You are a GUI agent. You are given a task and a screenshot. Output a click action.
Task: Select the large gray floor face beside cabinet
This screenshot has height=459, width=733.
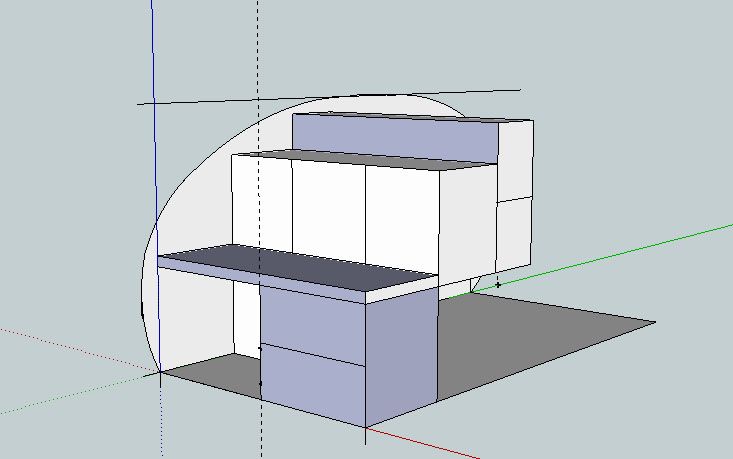coord(538,345)
